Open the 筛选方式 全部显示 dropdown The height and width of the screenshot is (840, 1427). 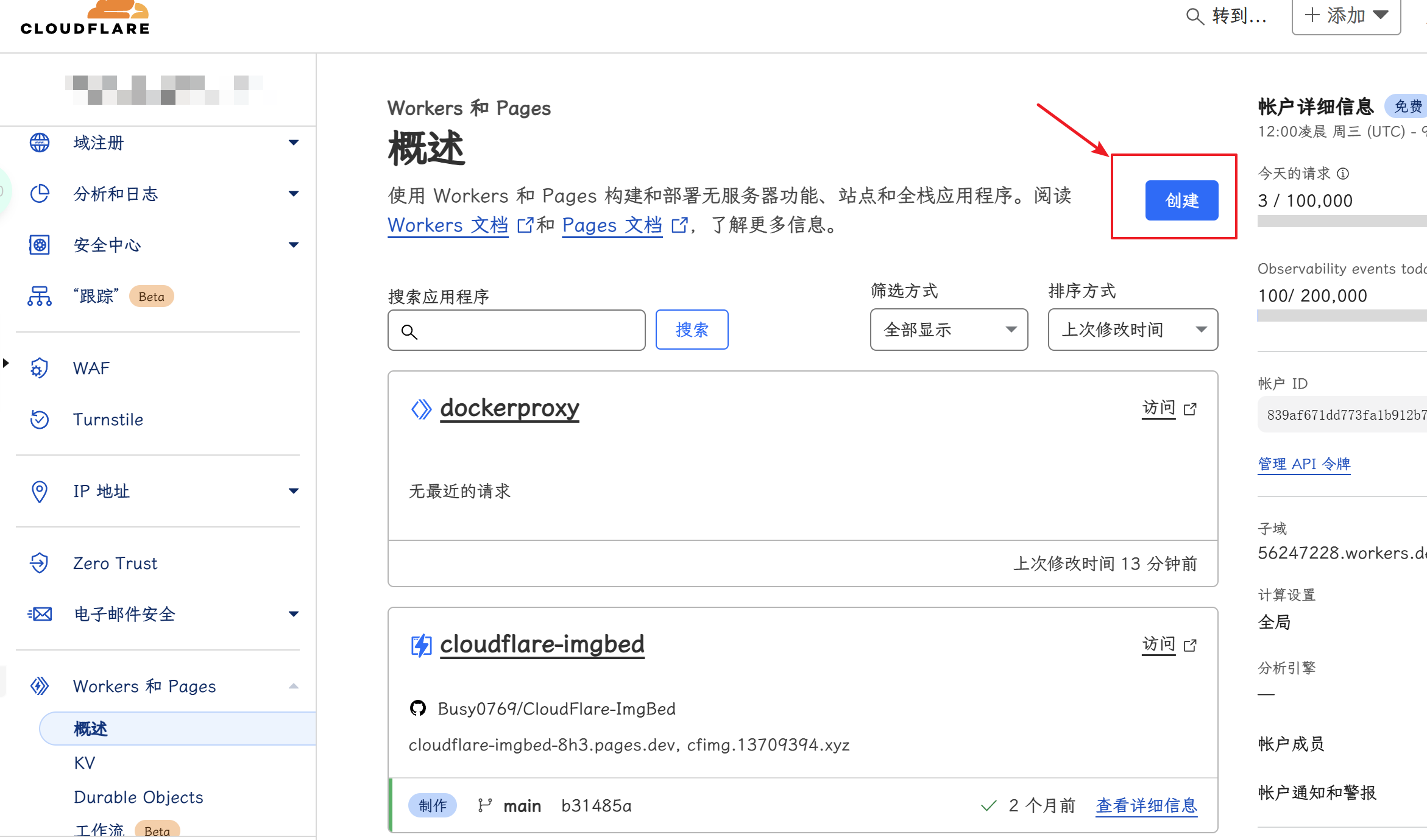tap(949, 330)
